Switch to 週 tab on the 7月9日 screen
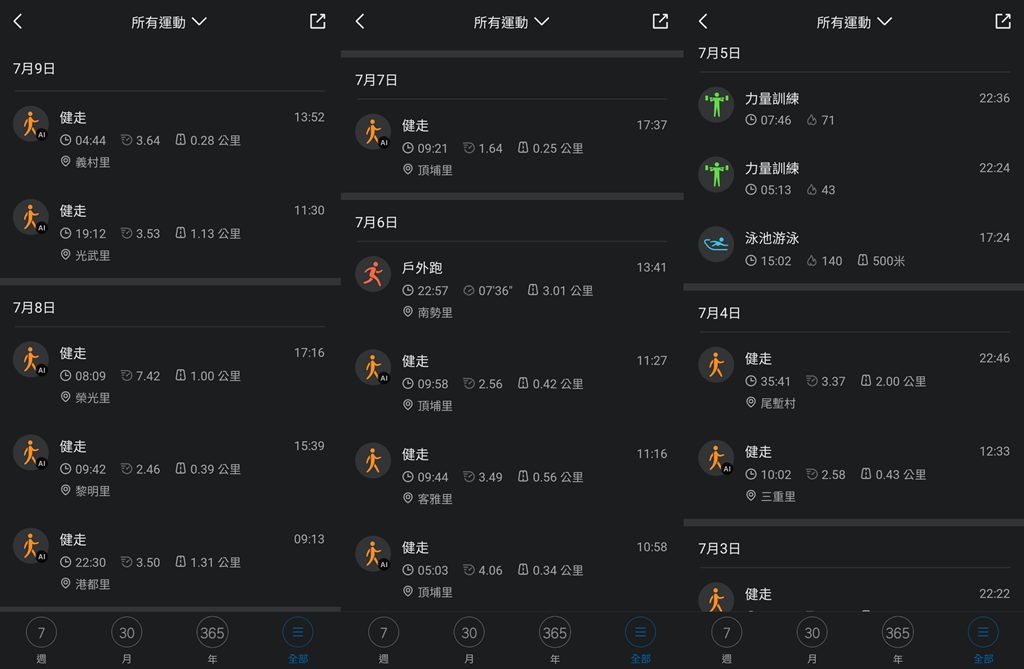Viewport: 1024px width, 669px height. click(41, 640)
